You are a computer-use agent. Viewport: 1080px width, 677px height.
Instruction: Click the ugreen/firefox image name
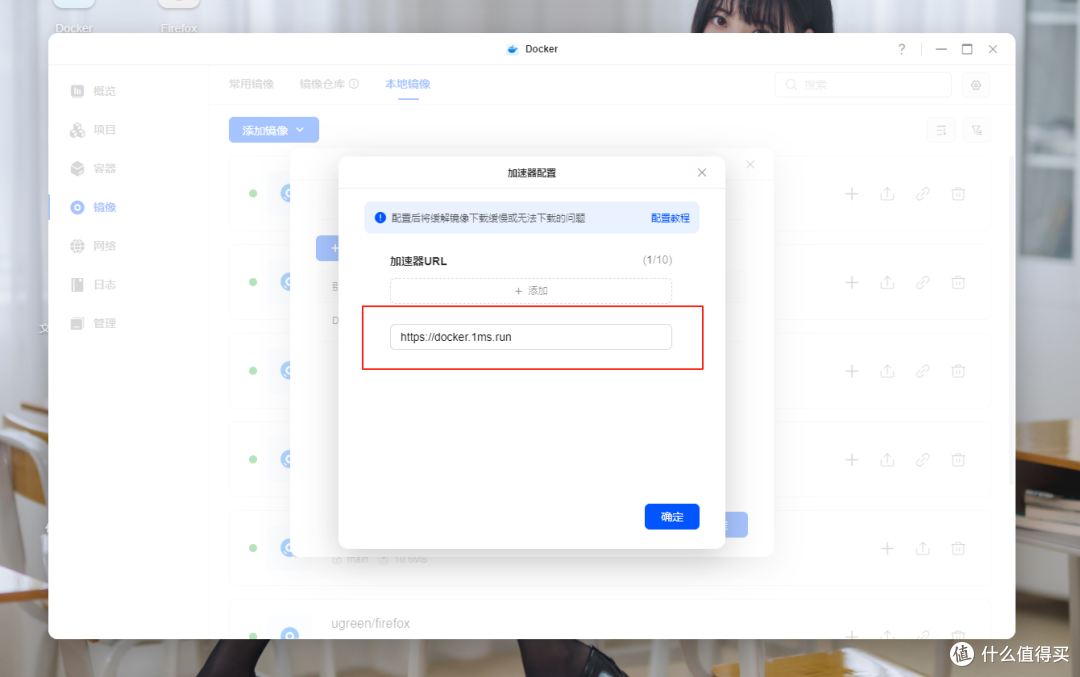pos(371,623)
